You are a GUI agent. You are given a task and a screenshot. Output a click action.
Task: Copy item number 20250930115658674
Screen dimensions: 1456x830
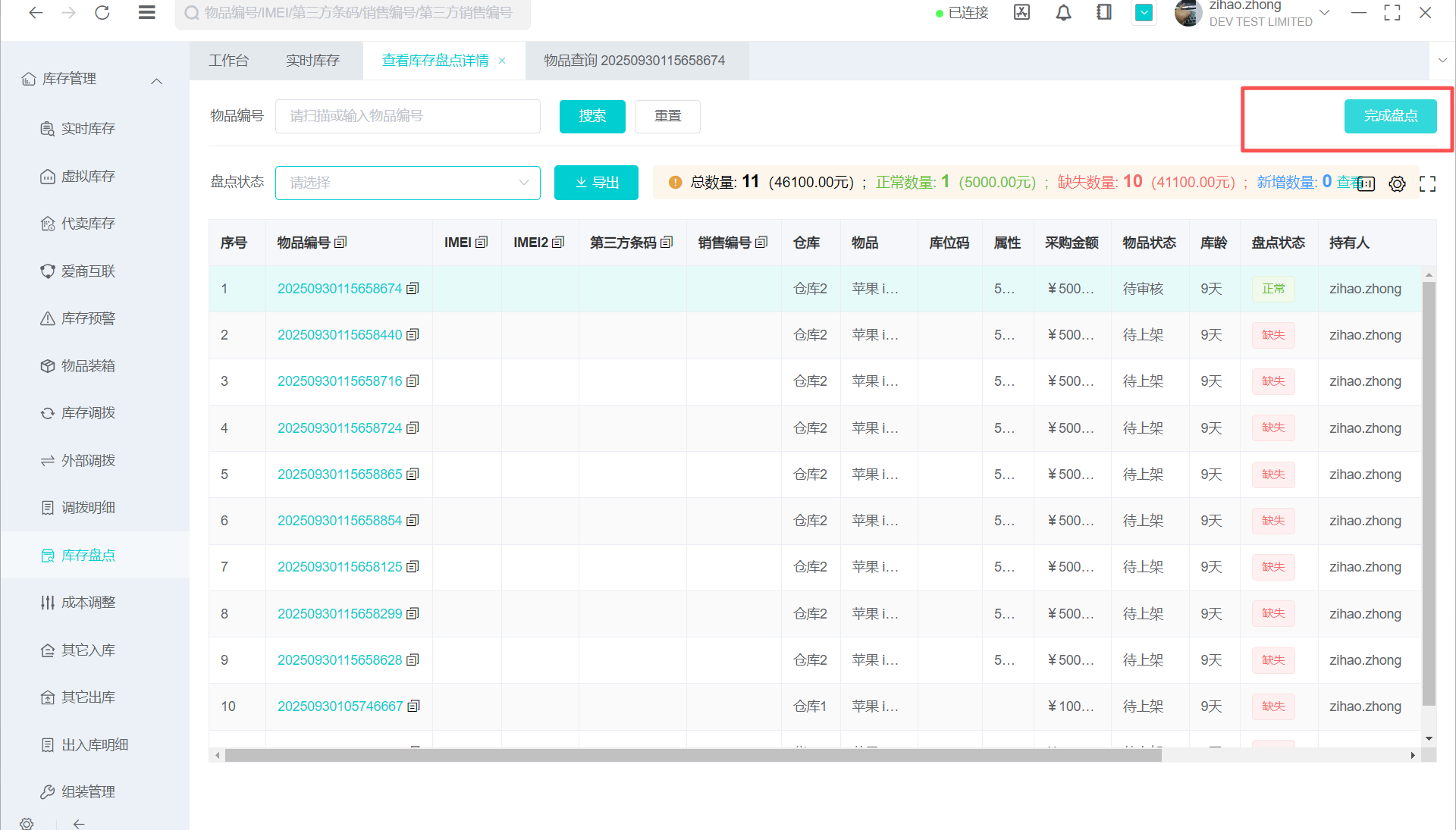[x=413, y=289]
